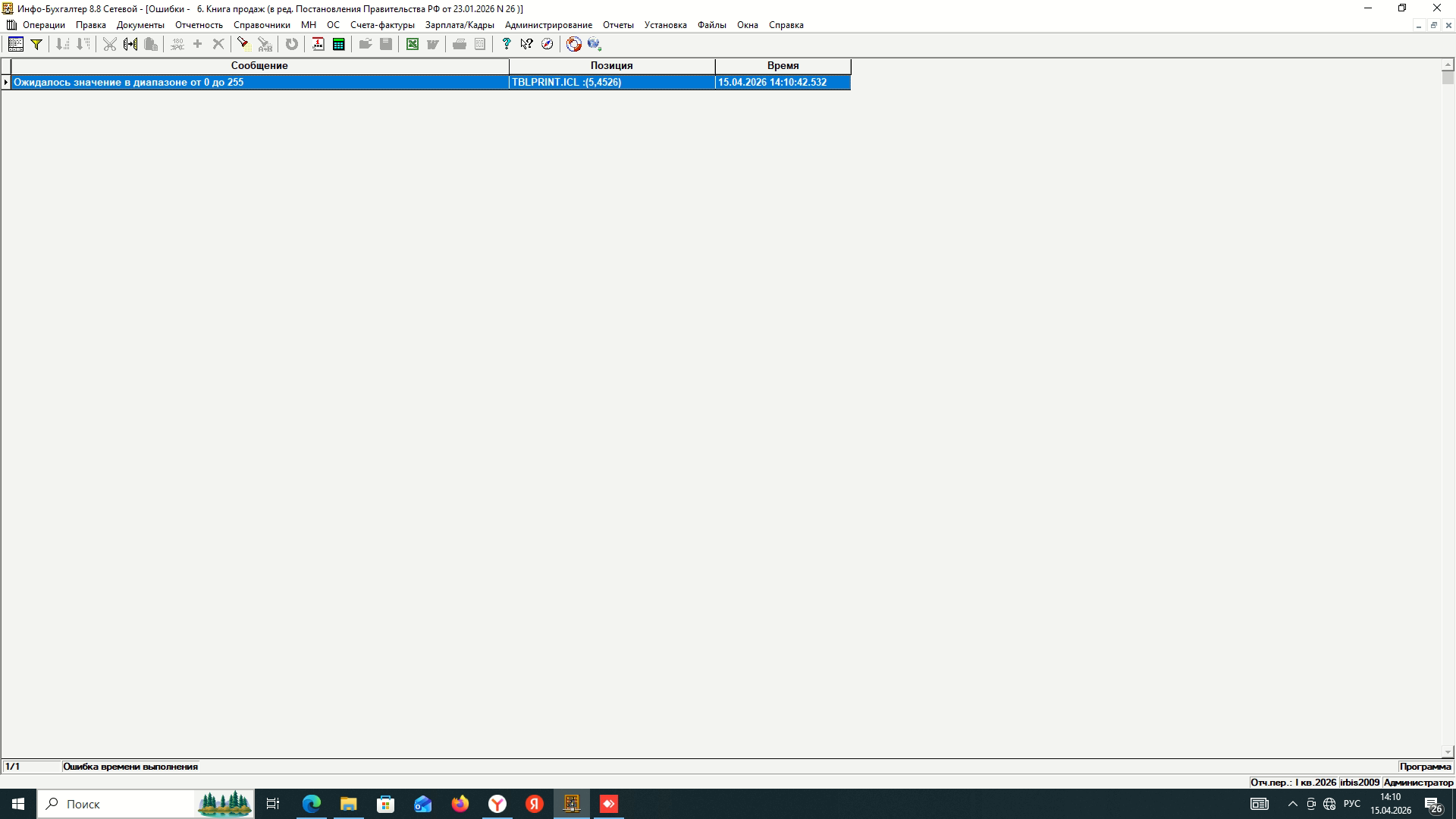Click the lifebuoy support icon

574,44
